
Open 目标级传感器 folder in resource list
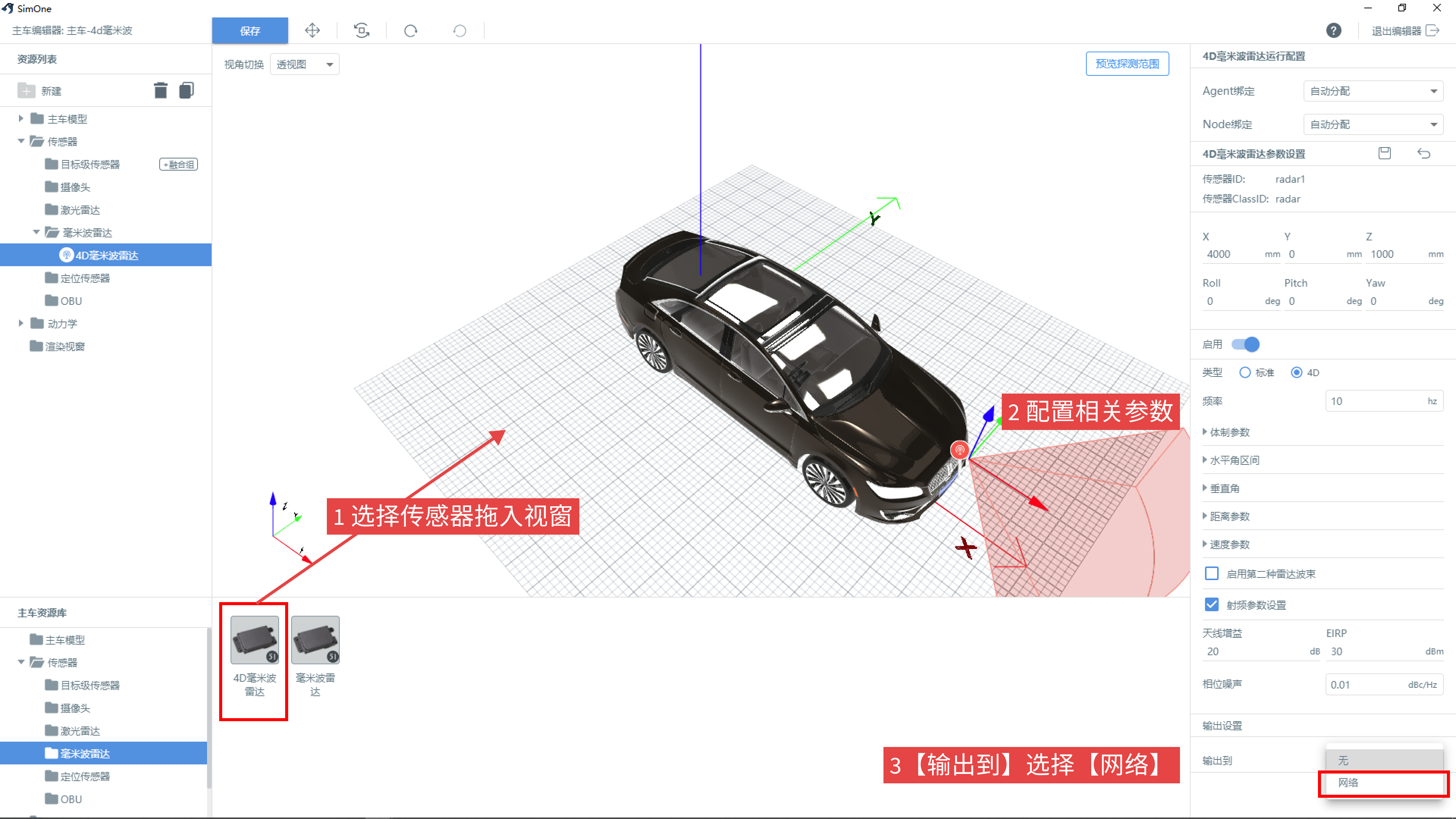(83, 165)
